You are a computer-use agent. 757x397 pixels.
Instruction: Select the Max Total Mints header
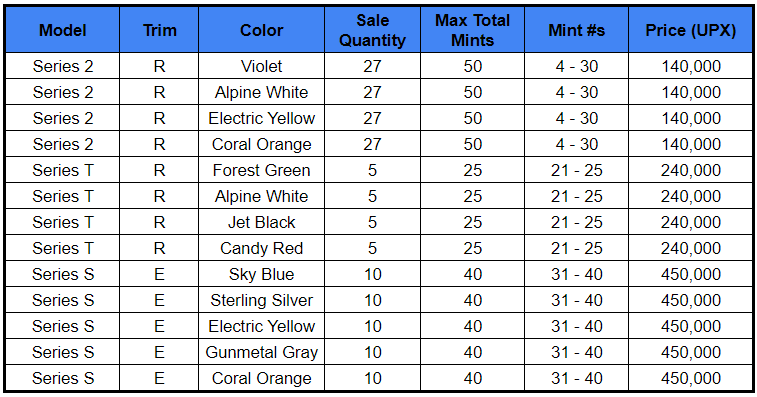[472, 30]
